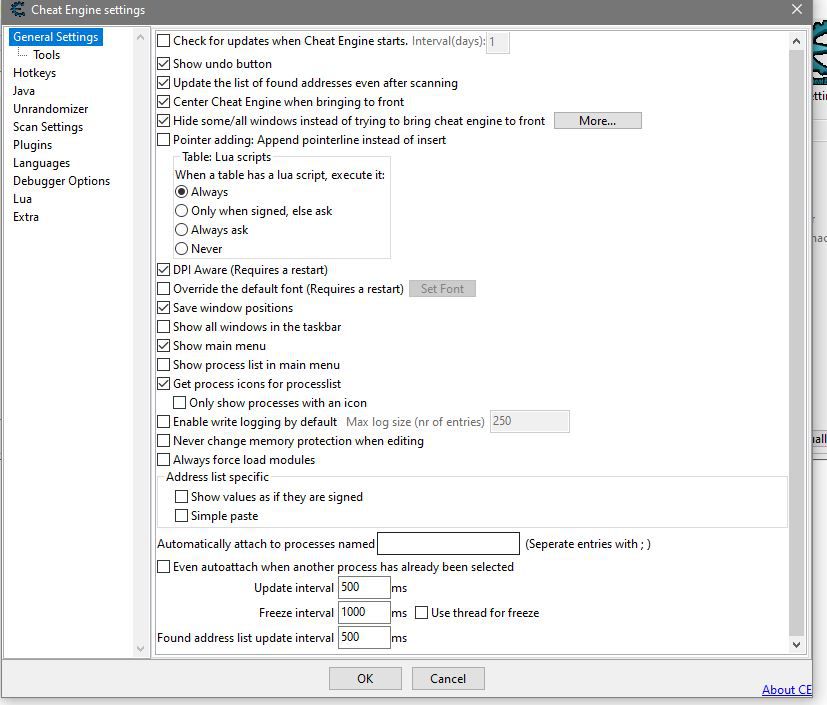Enable Always force load modules
The width and height of the screenshot is (827, 705).
click(164, 460)
